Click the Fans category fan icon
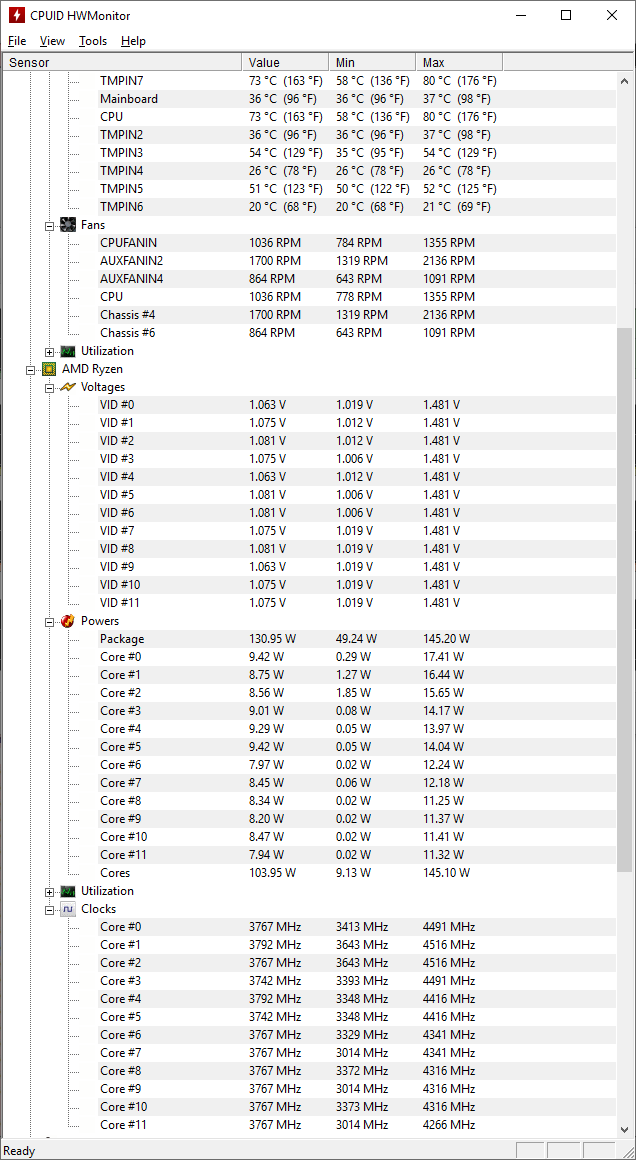 pyautogui.click(x=68, y=224)
